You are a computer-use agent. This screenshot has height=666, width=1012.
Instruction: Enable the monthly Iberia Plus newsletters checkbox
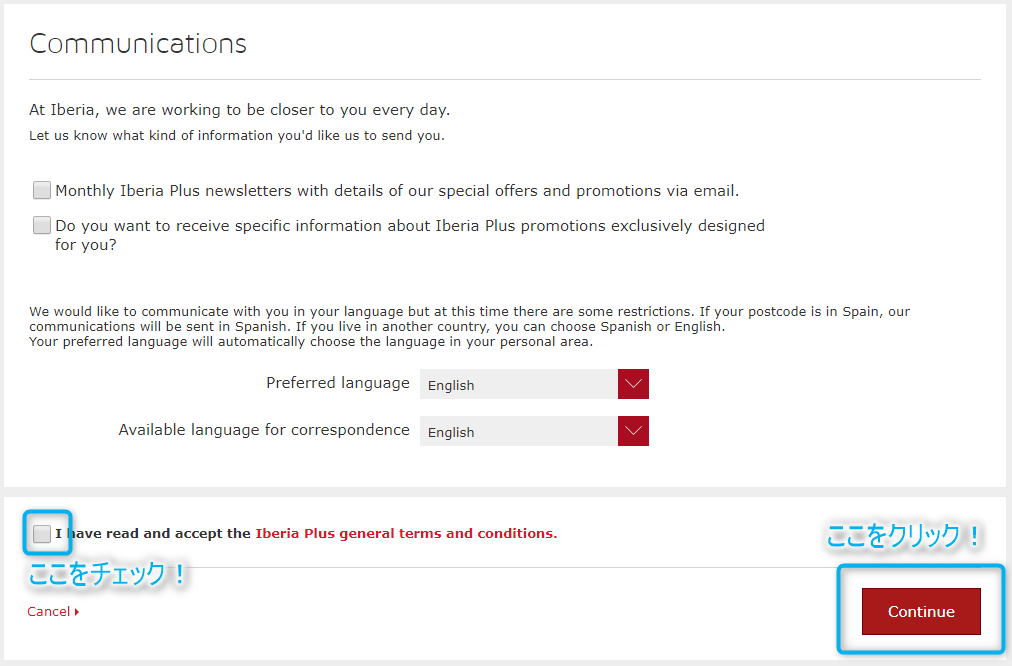coord(42,190)
